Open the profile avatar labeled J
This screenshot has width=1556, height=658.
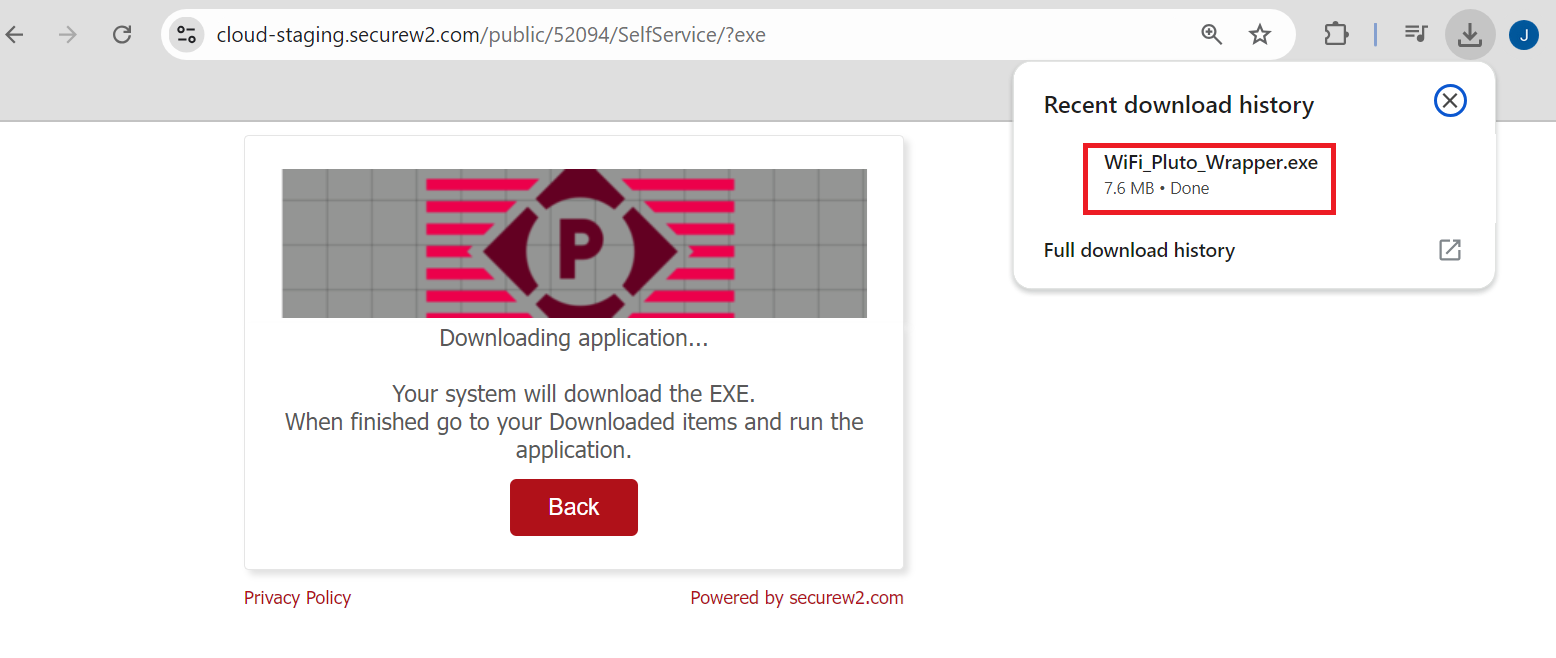[x=1523, y=35]
